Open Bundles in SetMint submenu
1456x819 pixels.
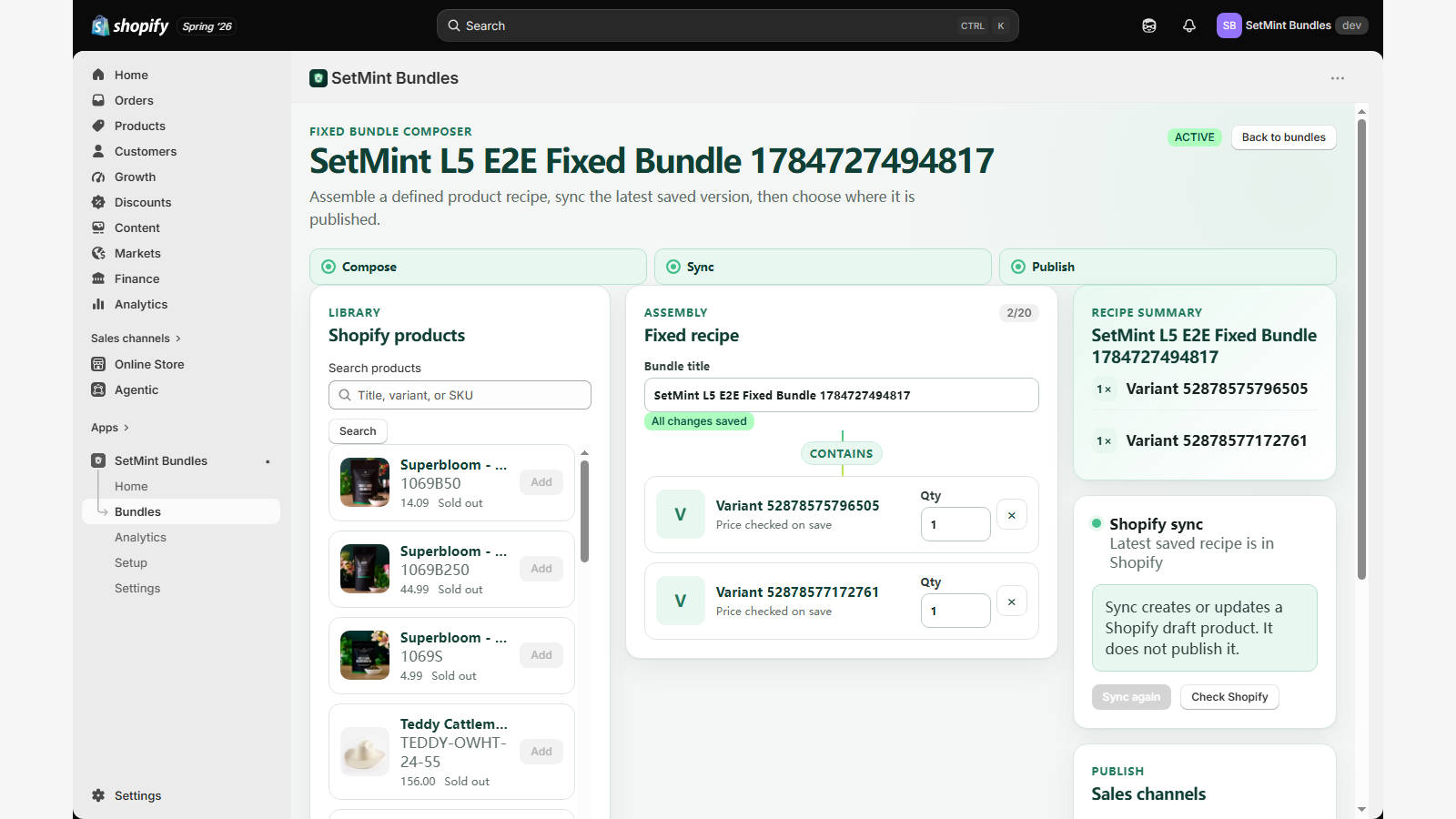click(181, 511)
